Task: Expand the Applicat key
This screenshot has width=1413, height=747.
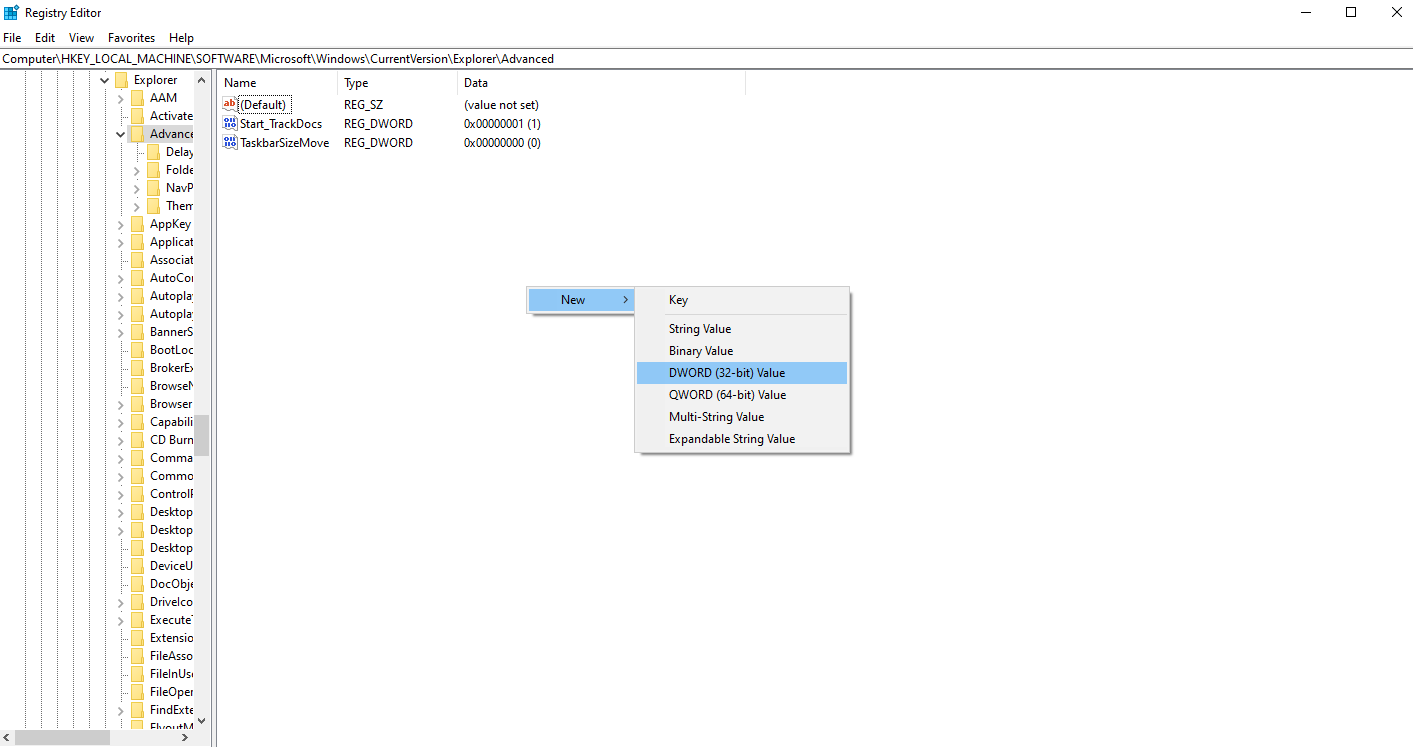Action: click(121, 242)
